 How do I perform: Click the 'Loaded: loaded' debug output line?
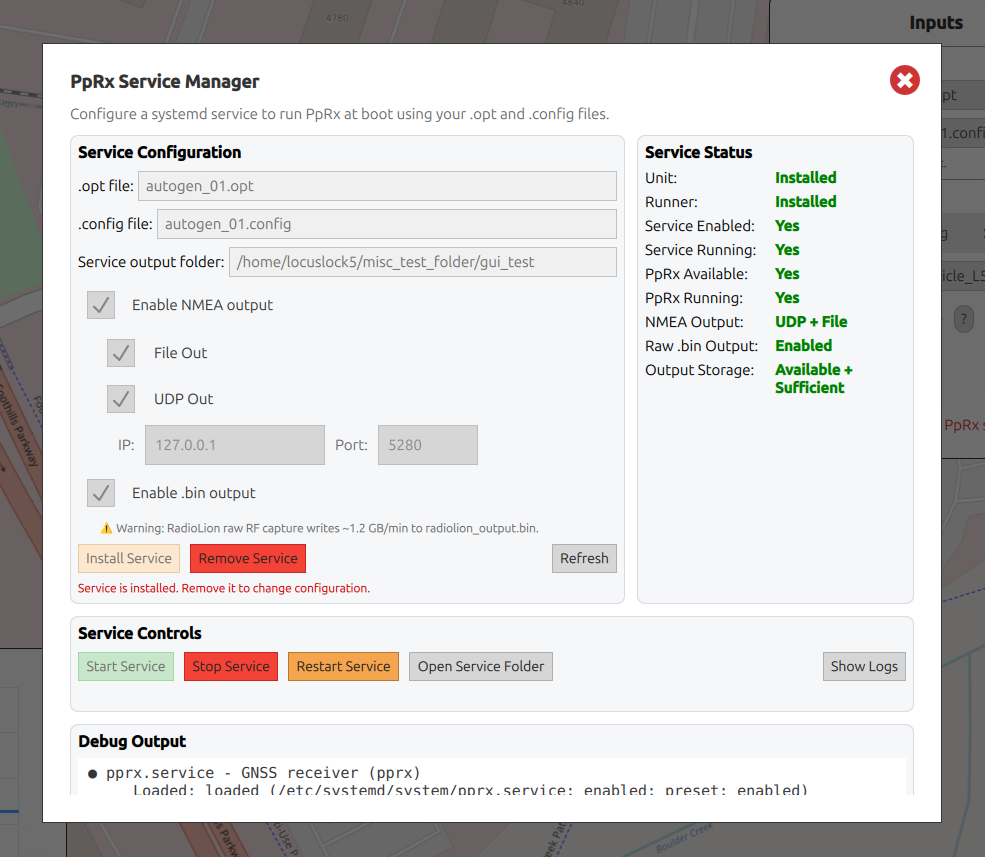pyautogui.click(x=470, y=790)
